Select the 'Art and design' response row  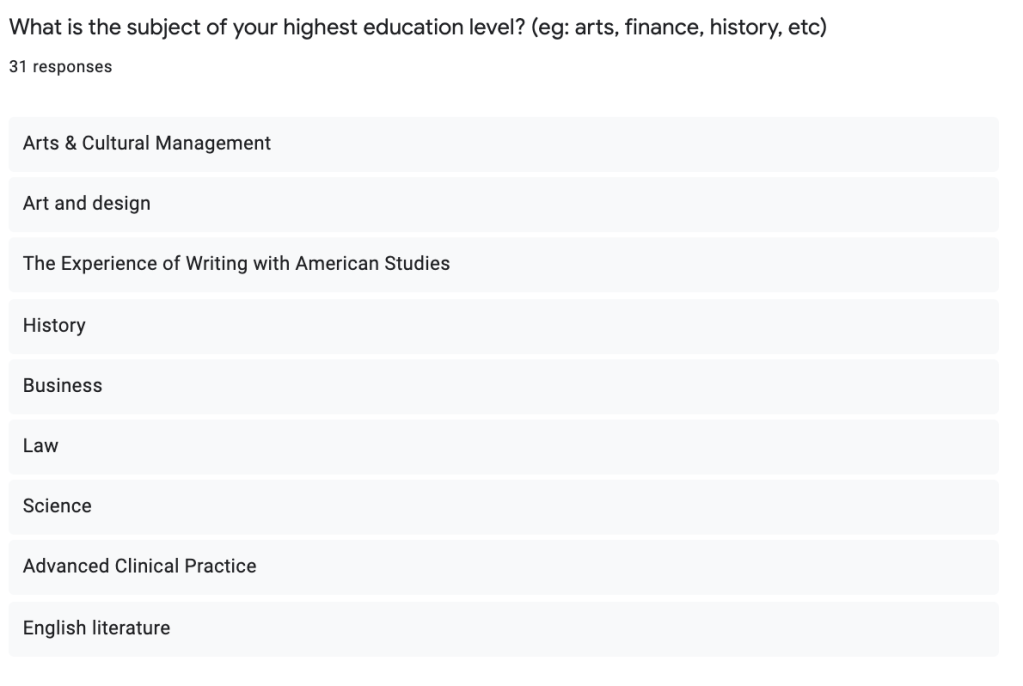point(87,204)
